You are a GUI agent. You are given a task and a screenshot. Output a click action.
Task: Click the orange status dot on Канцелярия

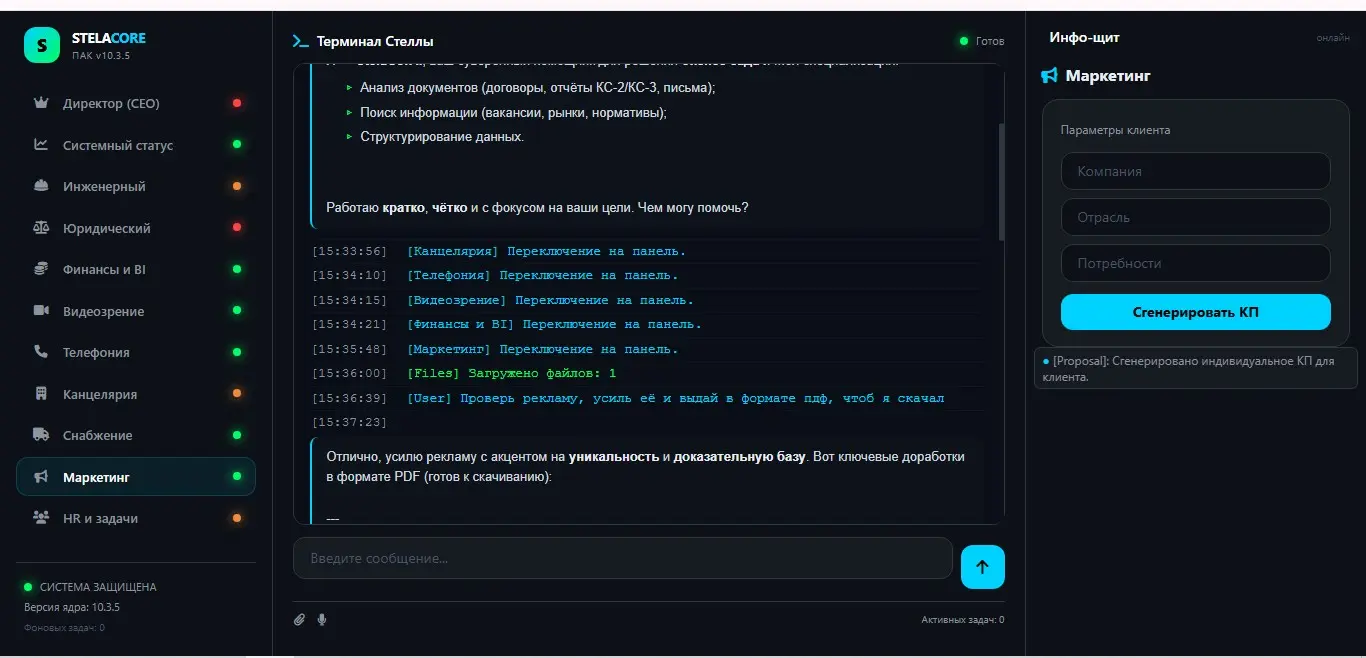point(237,394)
